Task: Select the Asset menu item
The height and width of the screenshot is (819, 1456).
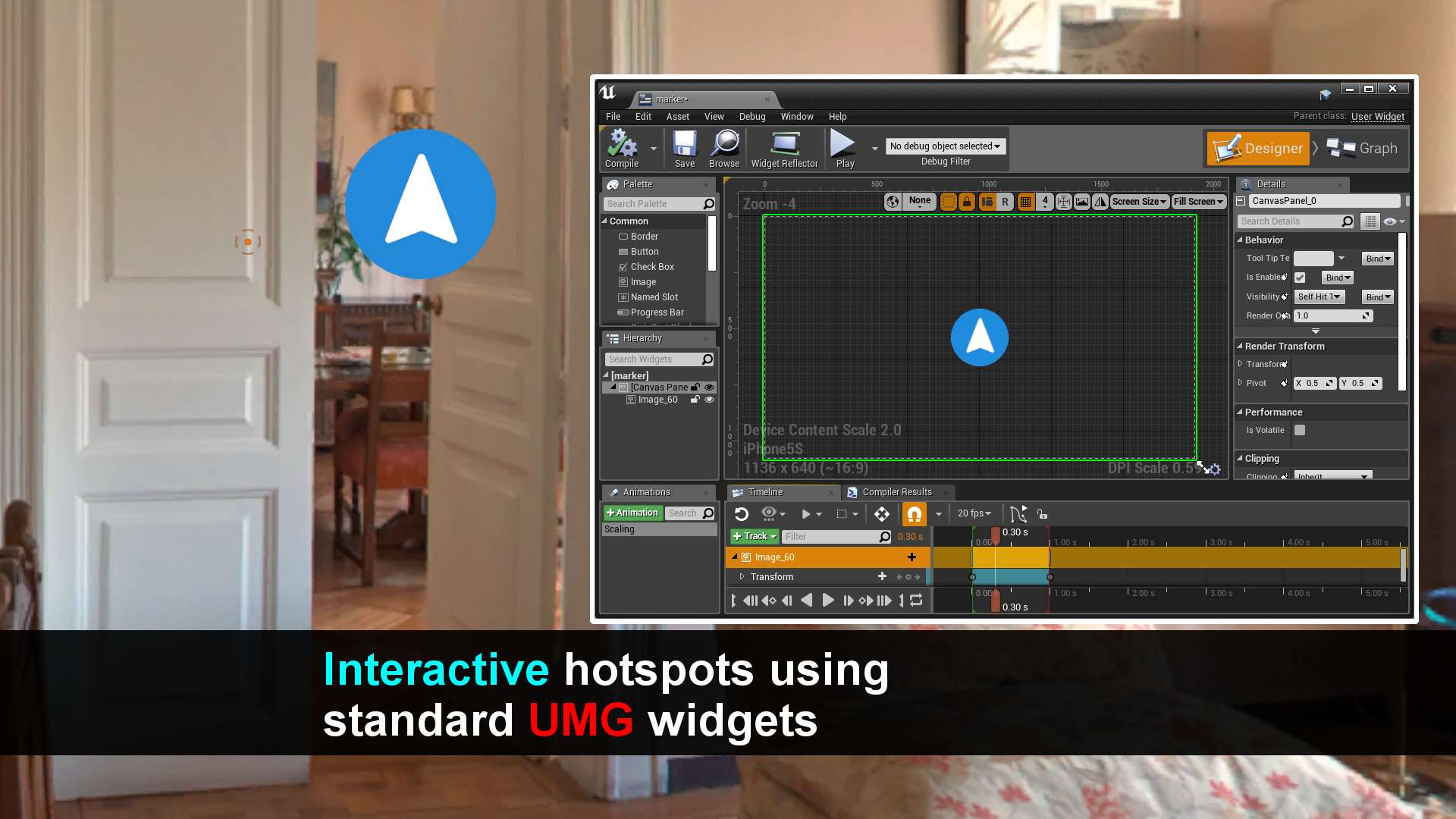Action: pyautogui.click(x=678, y=116)
